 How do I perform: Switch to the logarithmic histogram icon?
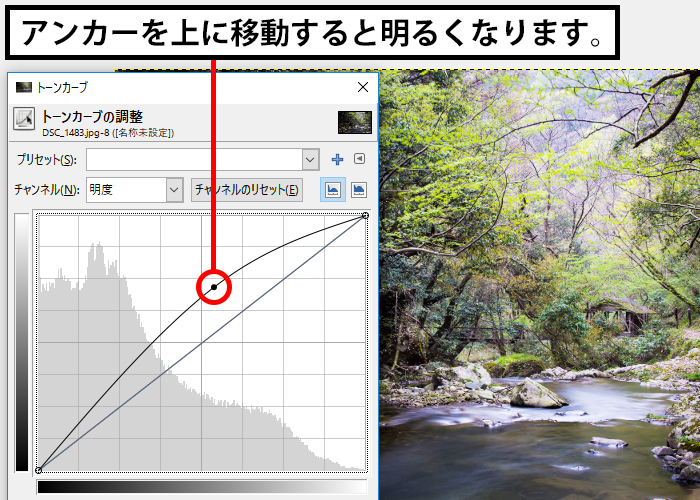(358, 190)
